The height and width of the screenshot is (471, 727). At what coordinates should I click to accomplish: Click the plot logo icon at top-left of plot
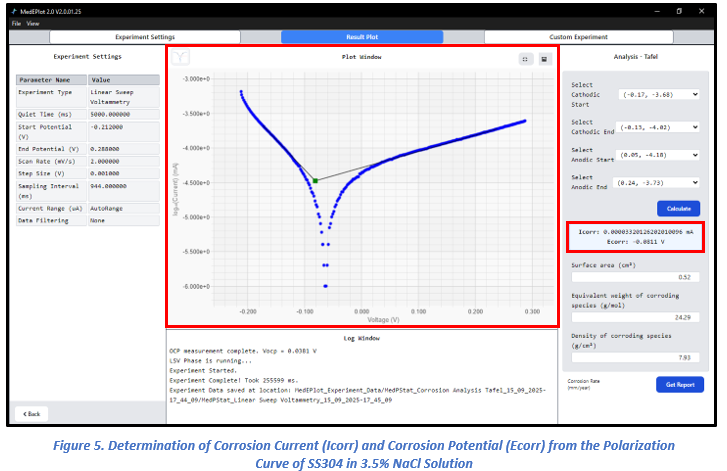(x=180, y=58)
